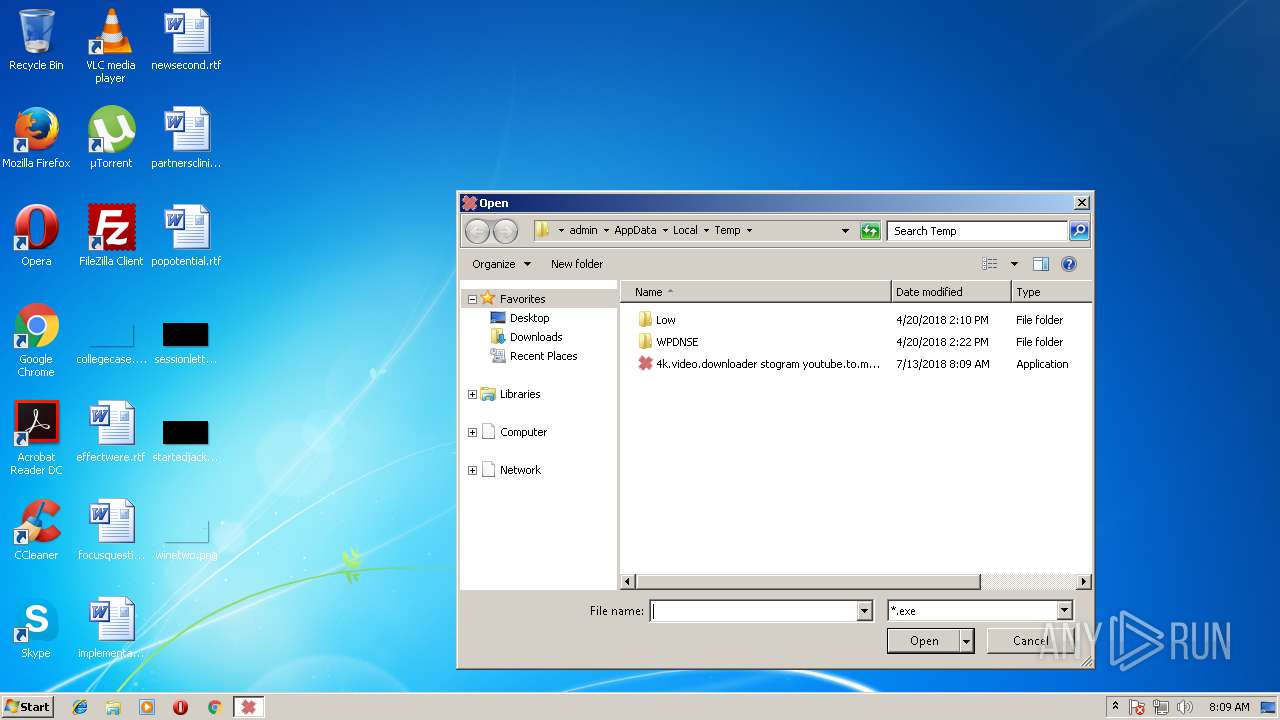The height and width of the screenshot is (720, 1280).
Task: Click the Type column header
Action: click(1051, 292)
